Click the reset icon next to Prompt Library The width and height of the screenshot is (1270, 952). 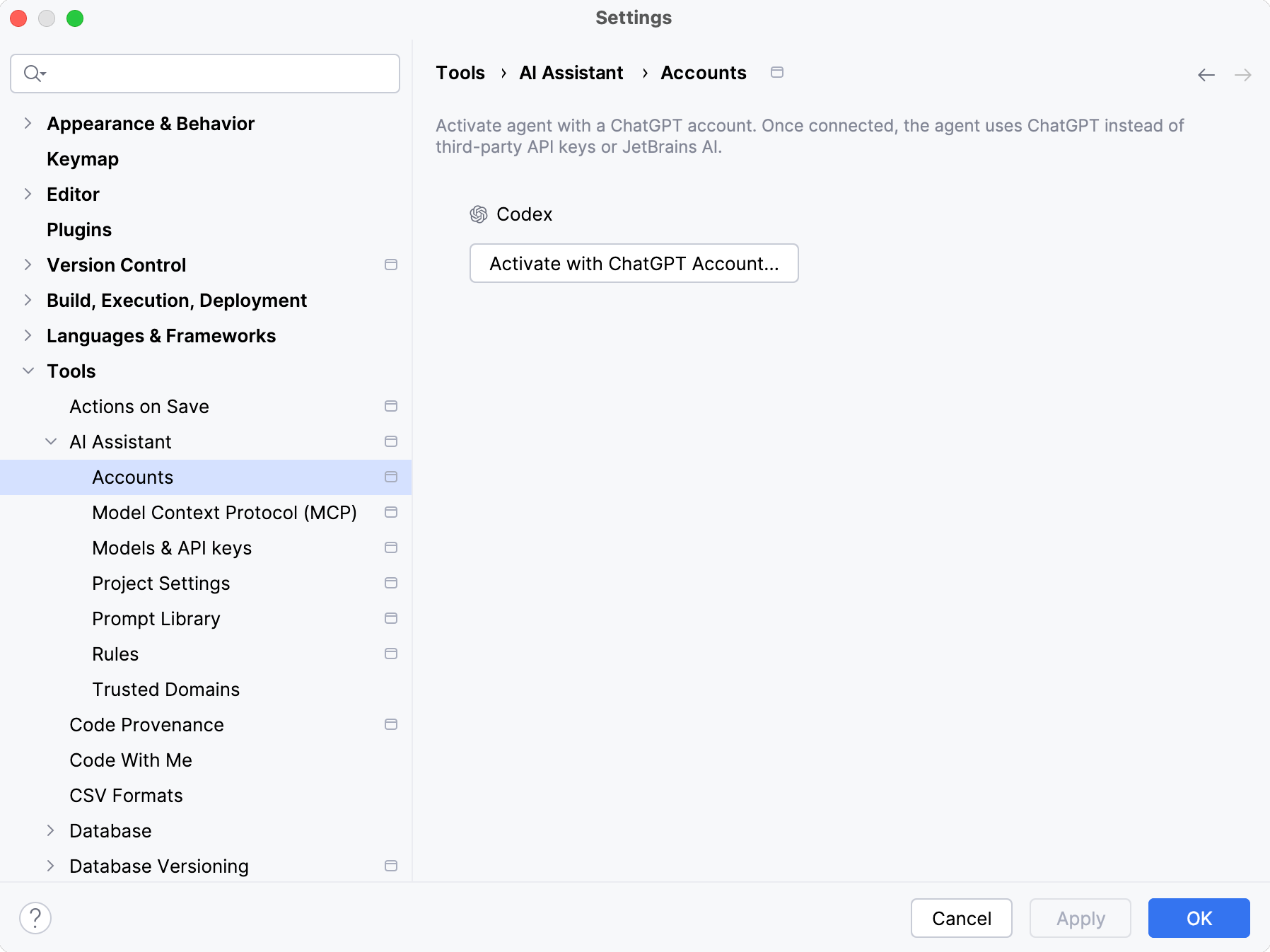[391, 618]
